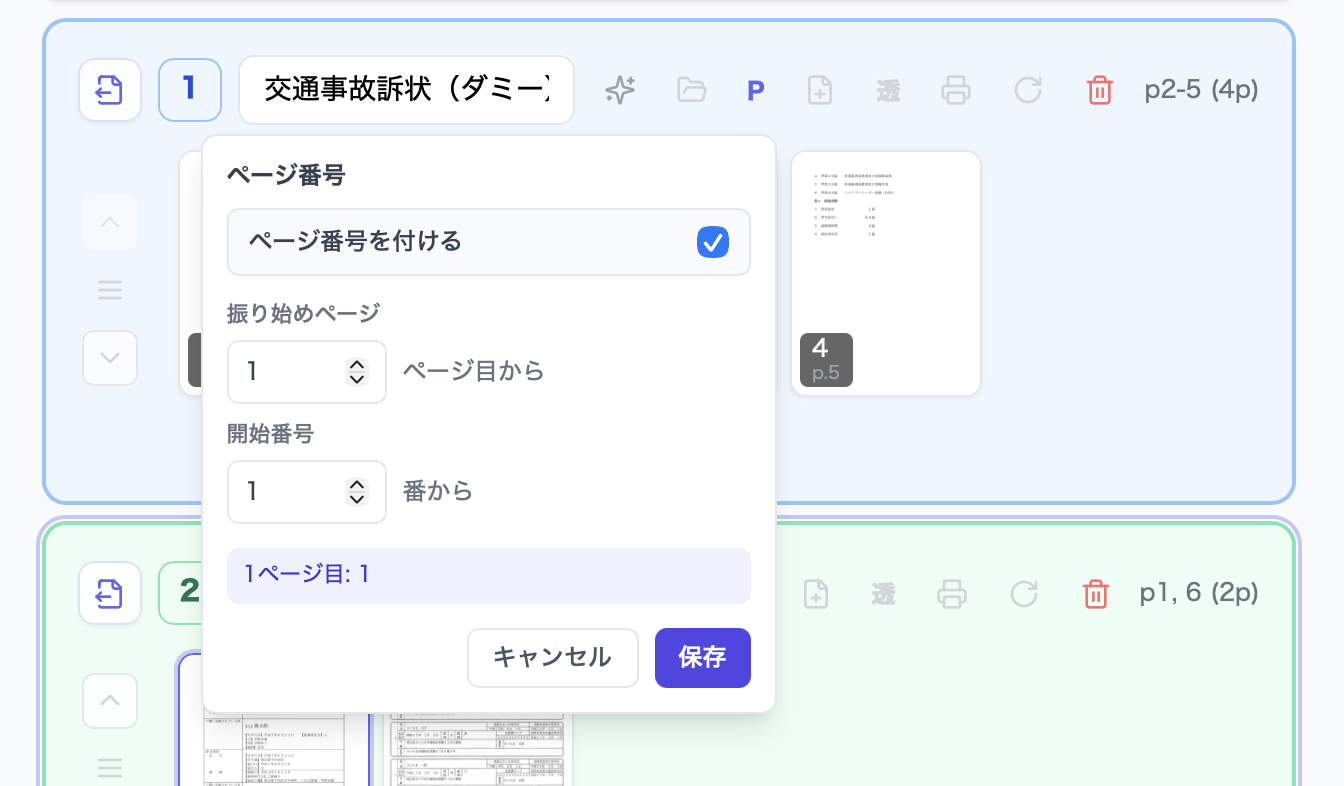Click the 透 watermark icon in group 2
The width and height of the screenshot is (1344, 786).
(884, 594)
